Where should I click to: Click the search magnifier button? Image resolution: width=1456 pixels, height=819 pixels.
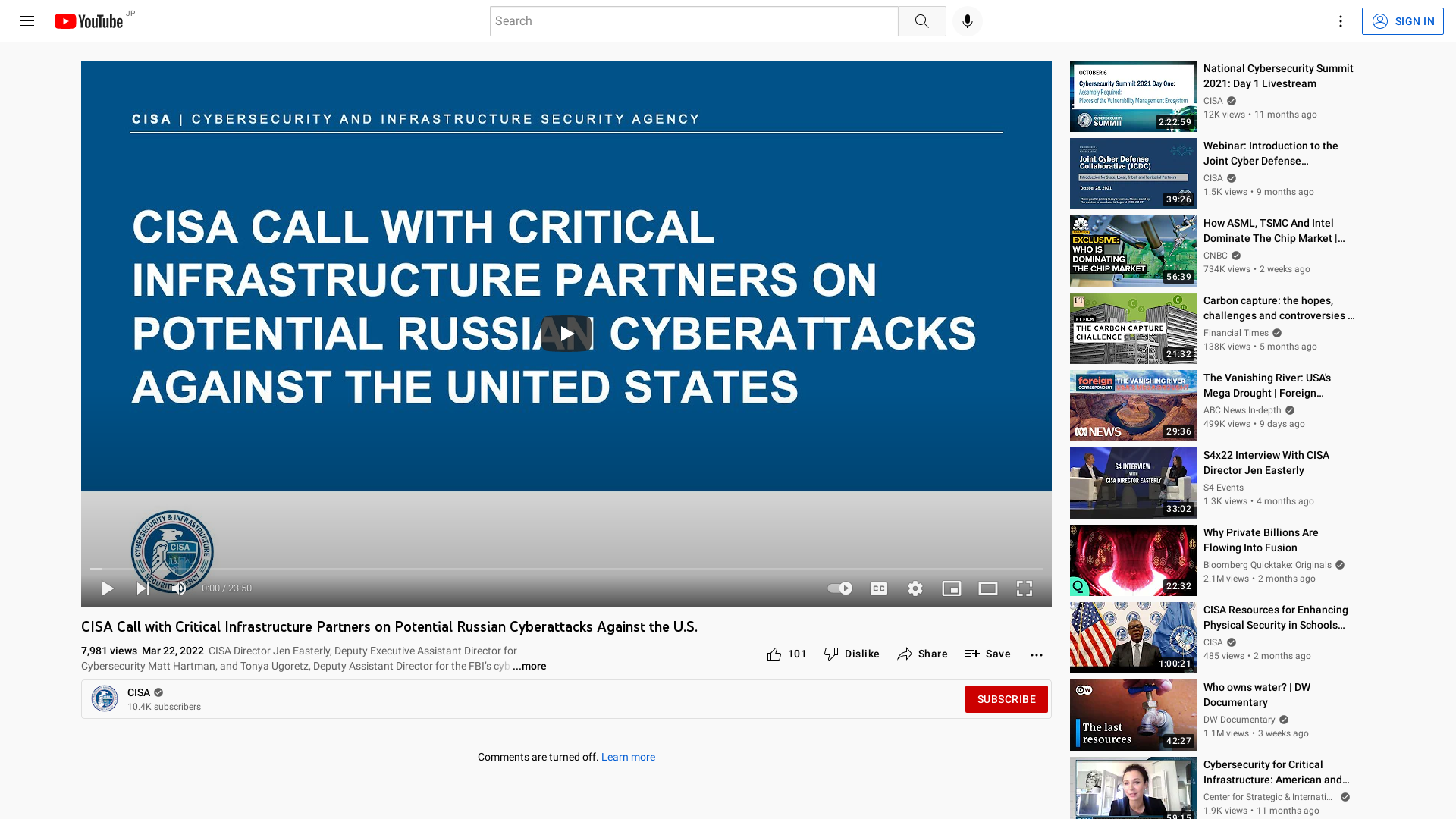(921, 21)
